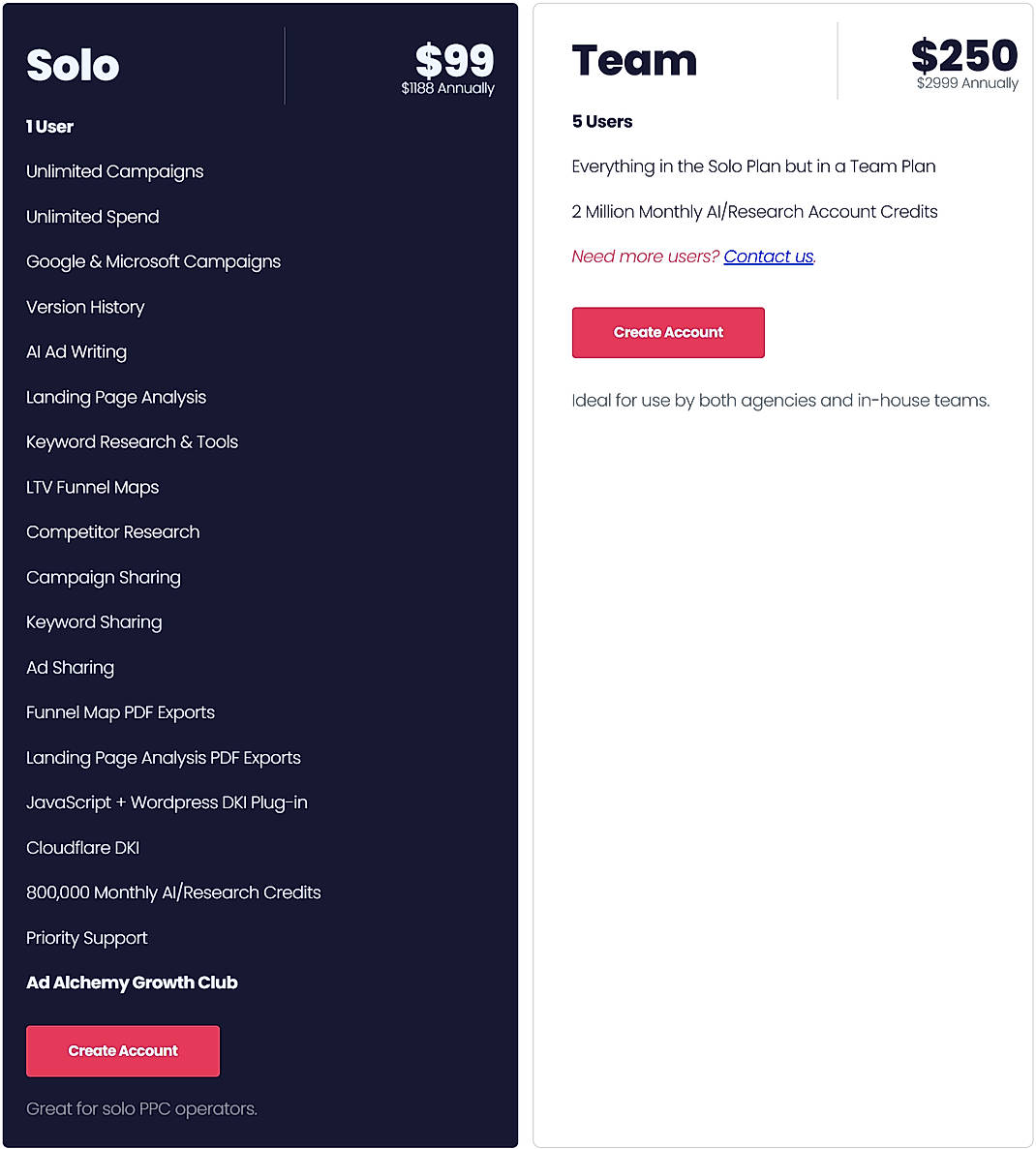Select the LTV Funnel Maps feature item
The width and height of the screenshot is (1036, 1149).
pos(92,487)
